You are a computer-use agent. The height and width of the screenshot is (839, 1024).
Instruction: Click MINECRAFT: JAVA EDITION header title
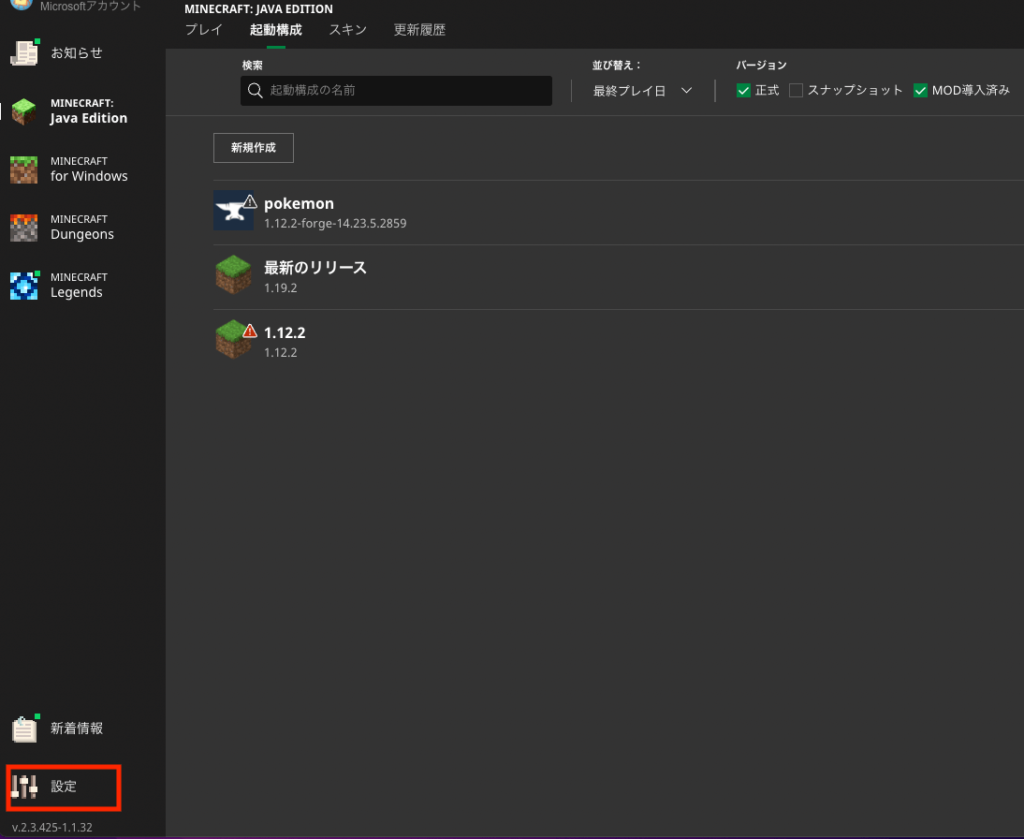259,9
